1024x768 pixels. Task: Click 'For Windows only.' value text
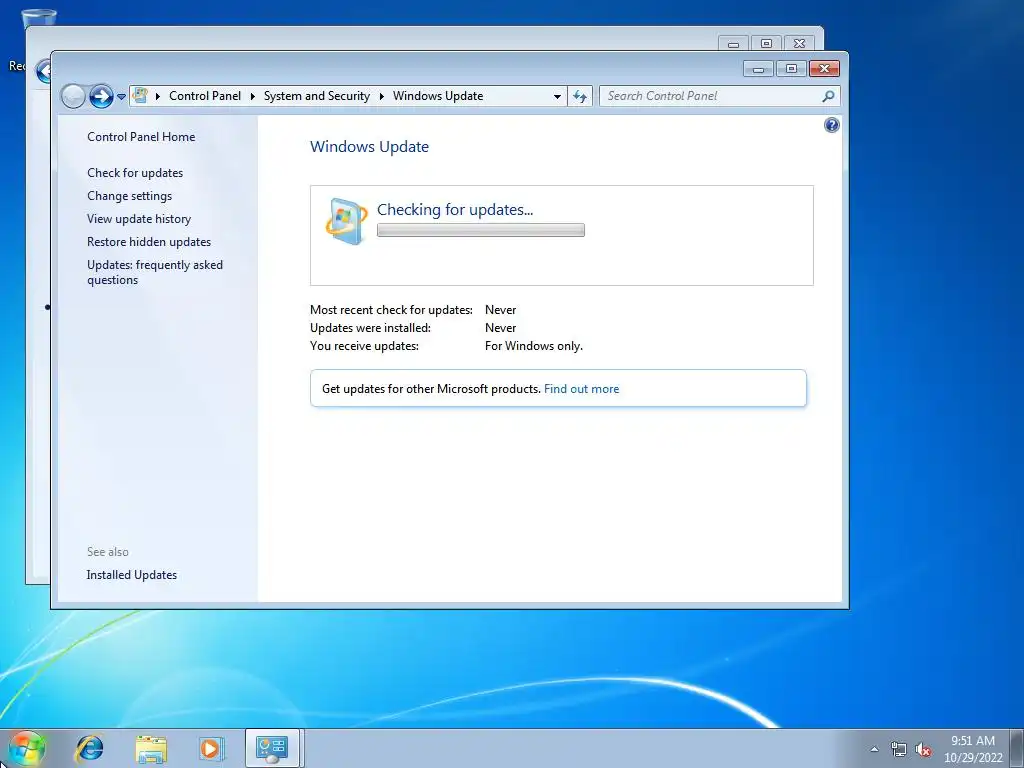tap(534, 345)
